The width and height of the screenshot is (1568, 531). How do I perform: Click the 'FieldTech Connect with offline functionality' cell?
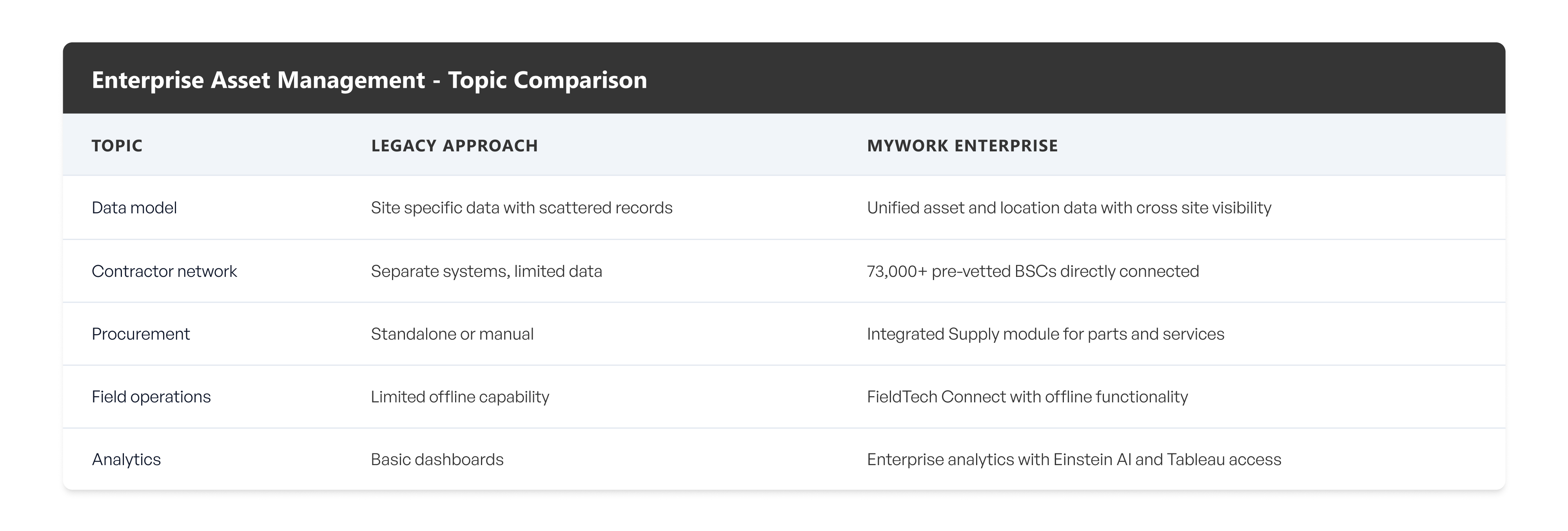[1027, 396]
